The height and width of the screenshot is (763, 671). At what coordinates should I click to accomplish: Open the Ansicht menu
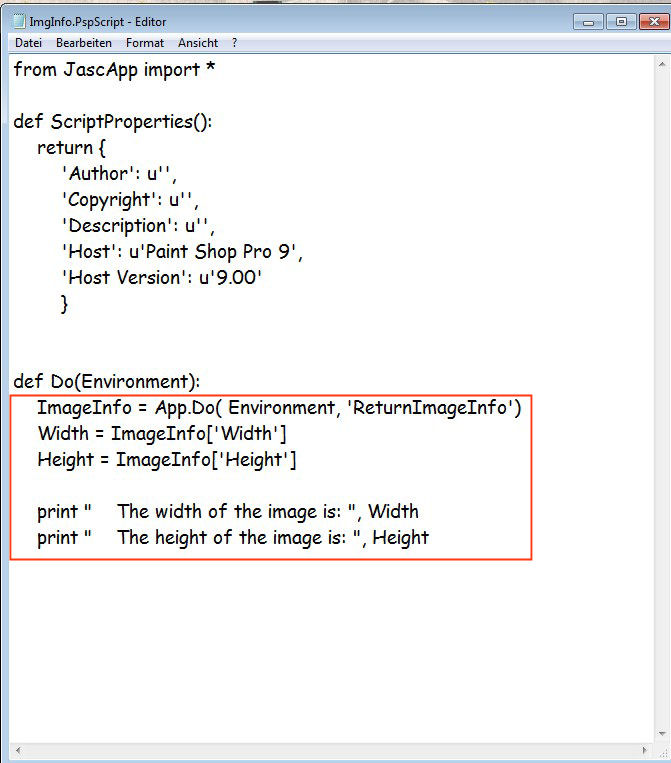(x=198, y=43)
